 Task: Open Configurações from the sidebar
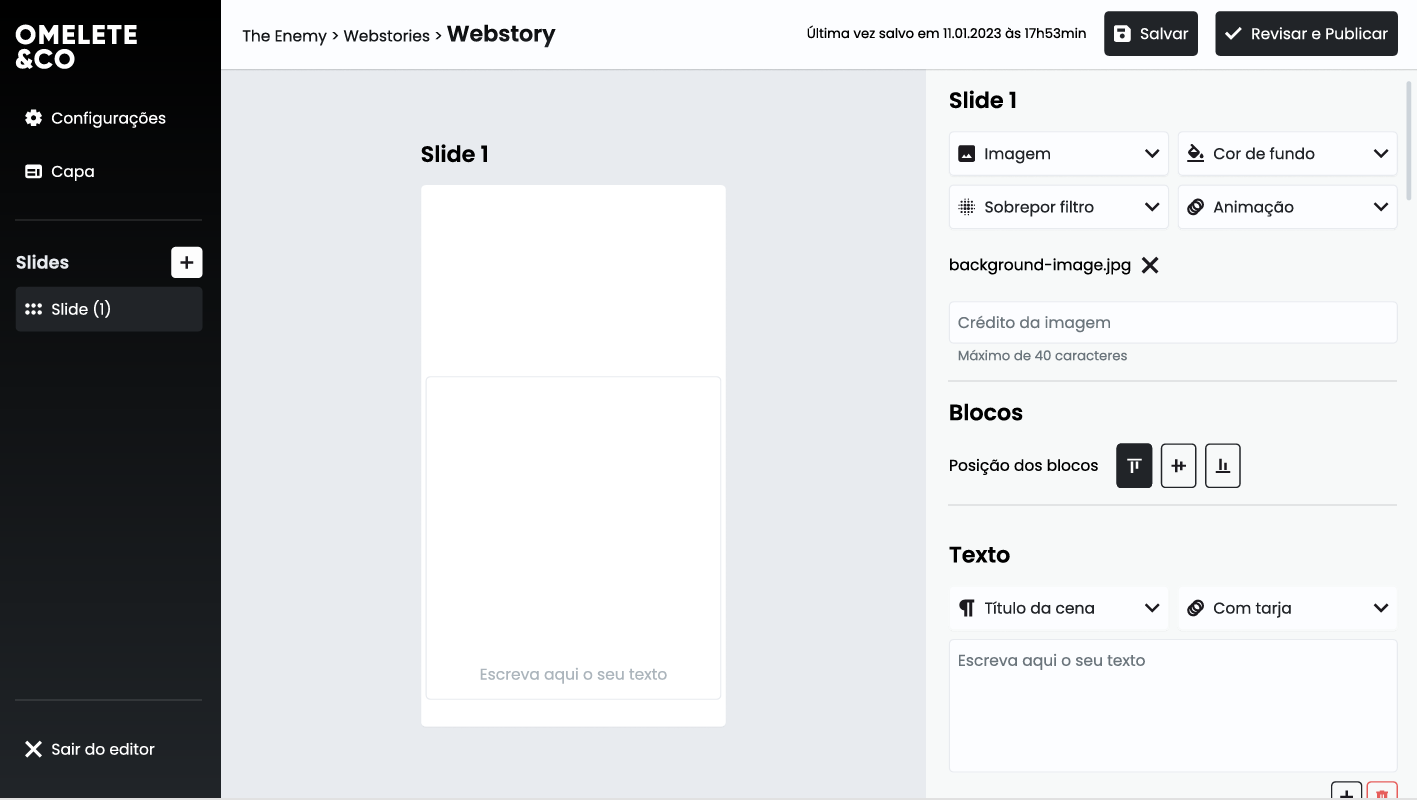click(x=105, y=118)
